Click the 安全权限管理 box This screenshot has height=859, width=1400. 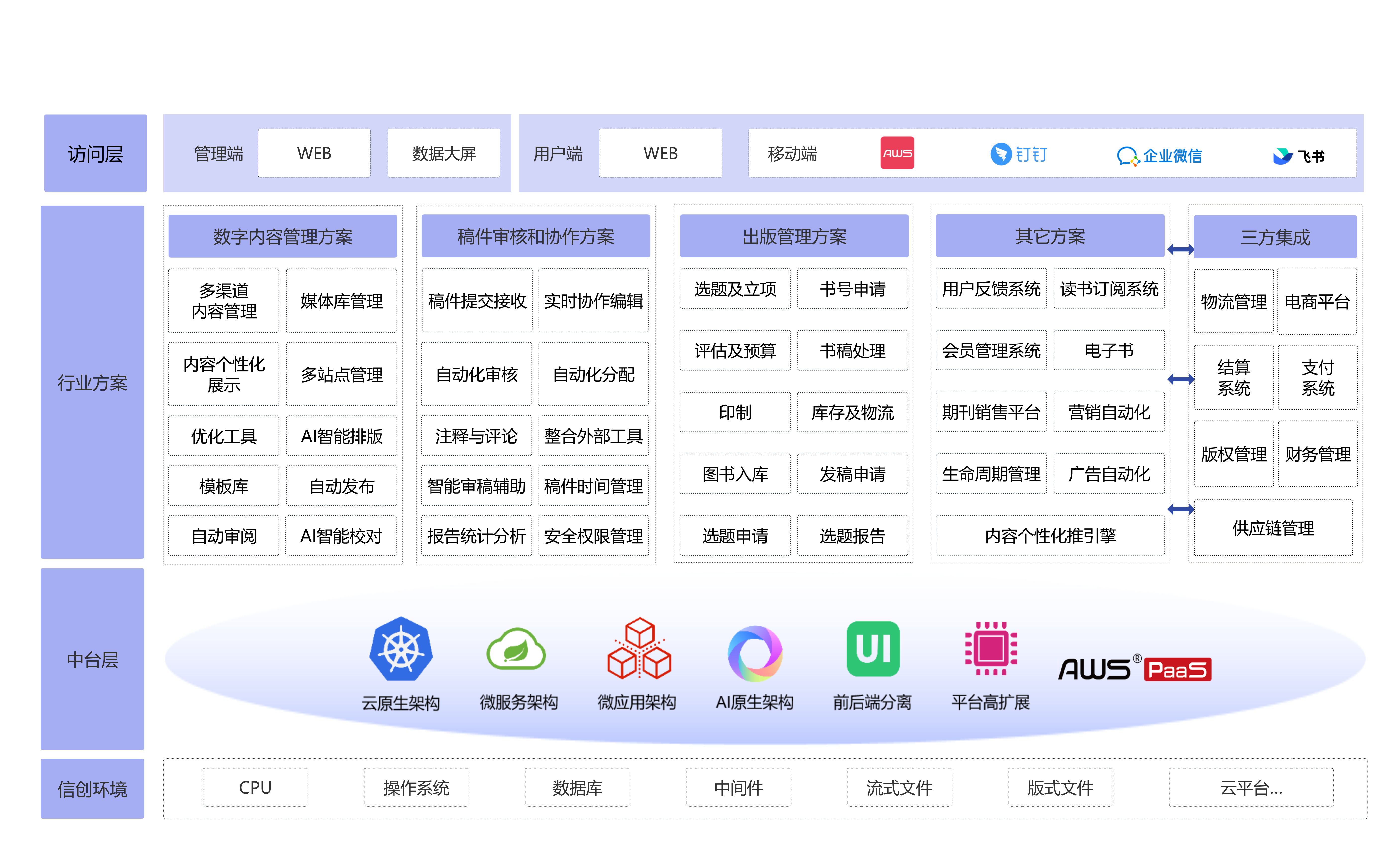pyautogui.click(x=593, y=535)
